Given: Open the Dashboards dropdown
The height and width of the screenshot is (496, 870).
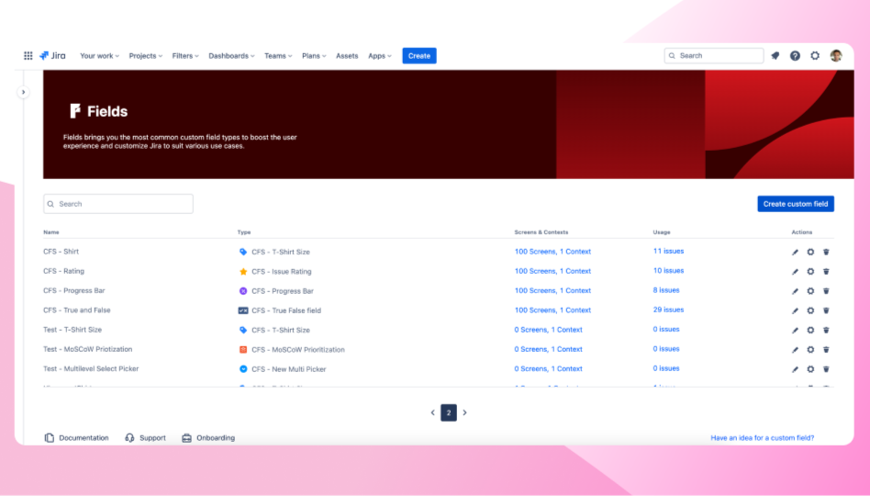Looking at the screenshot, I should [231, 55].
